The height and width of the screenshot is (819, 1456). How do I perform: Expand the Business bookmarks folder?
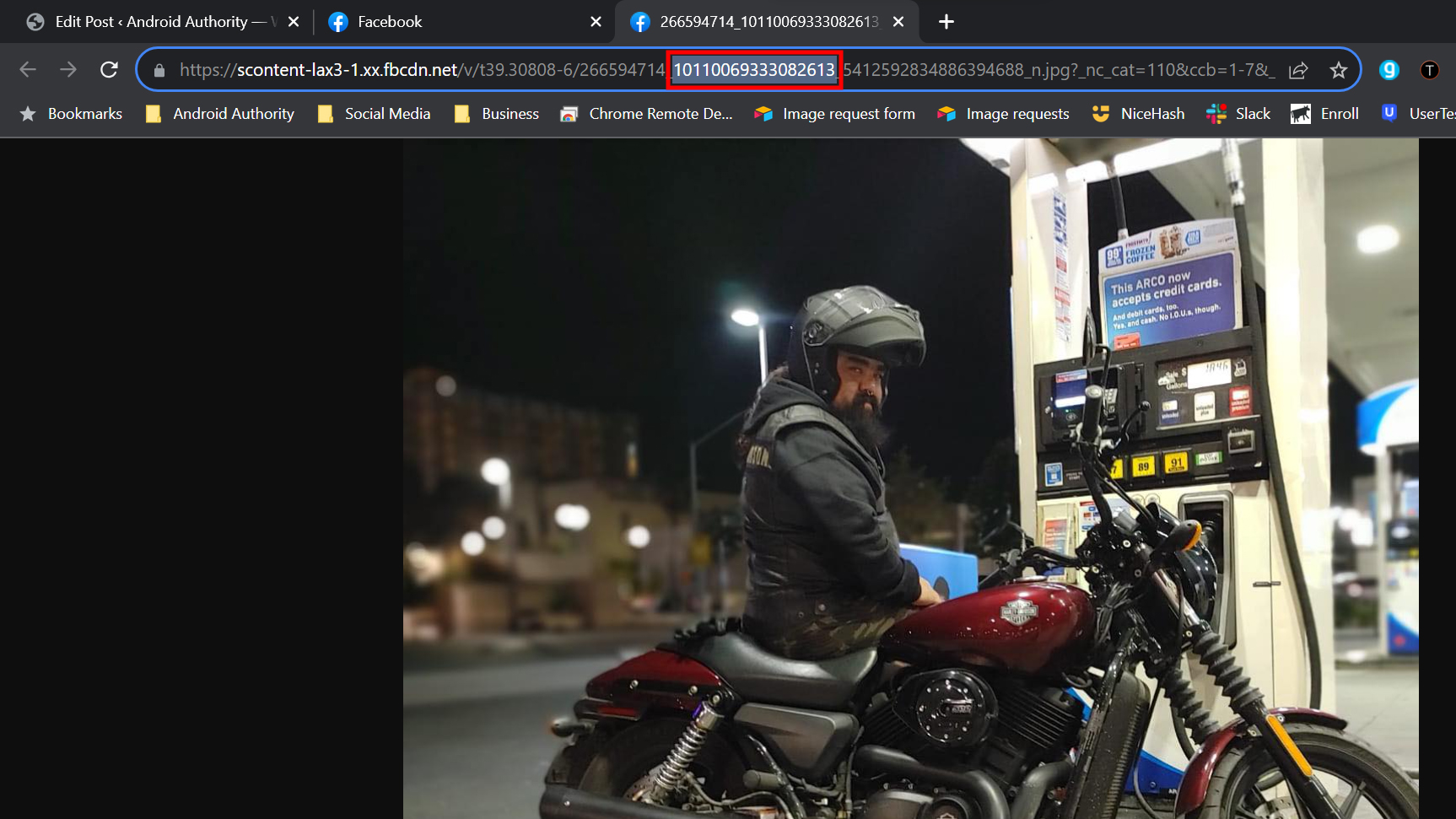(x=497, y=114)
